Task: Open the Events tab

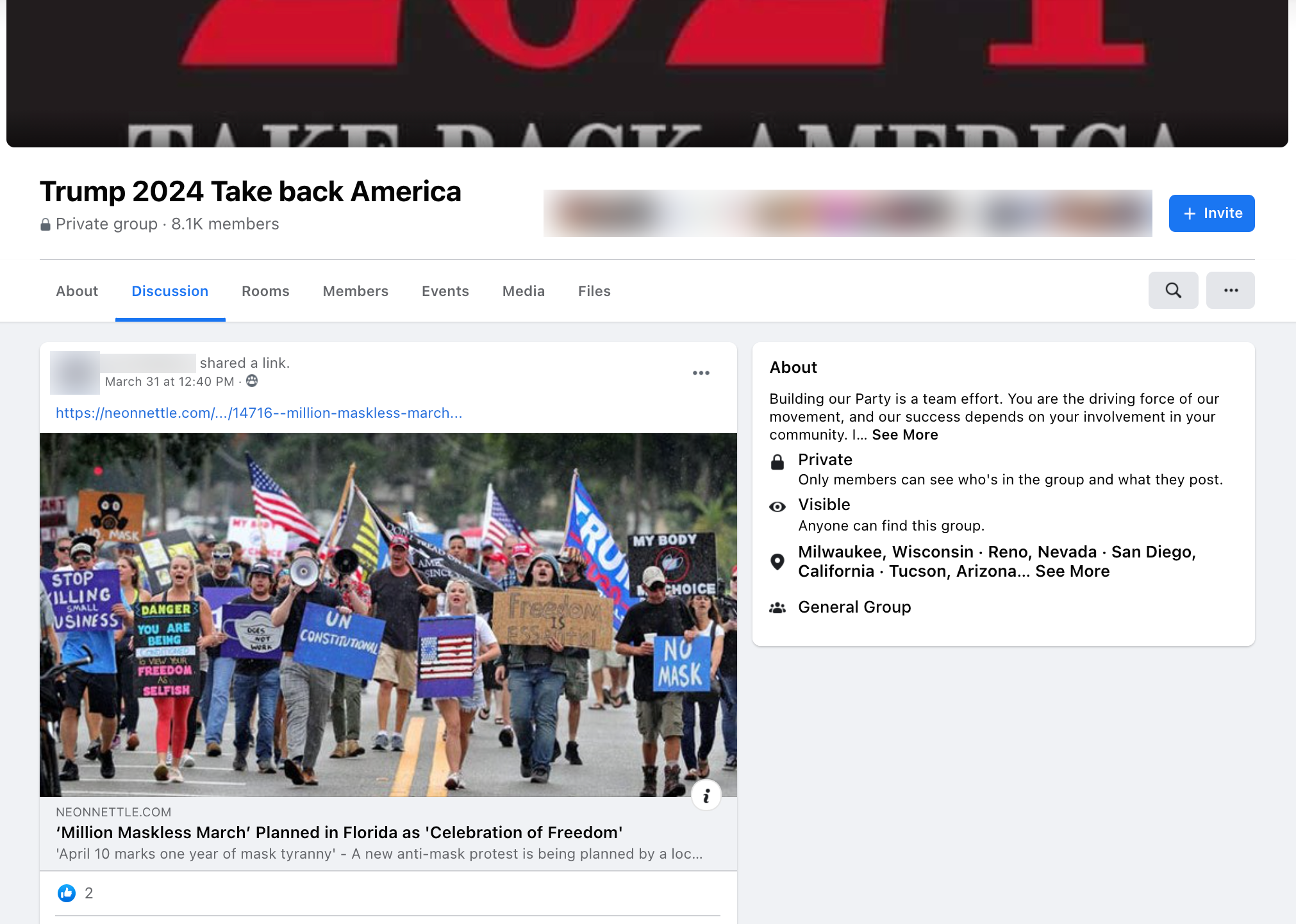Action: click(x=445, y=291)
